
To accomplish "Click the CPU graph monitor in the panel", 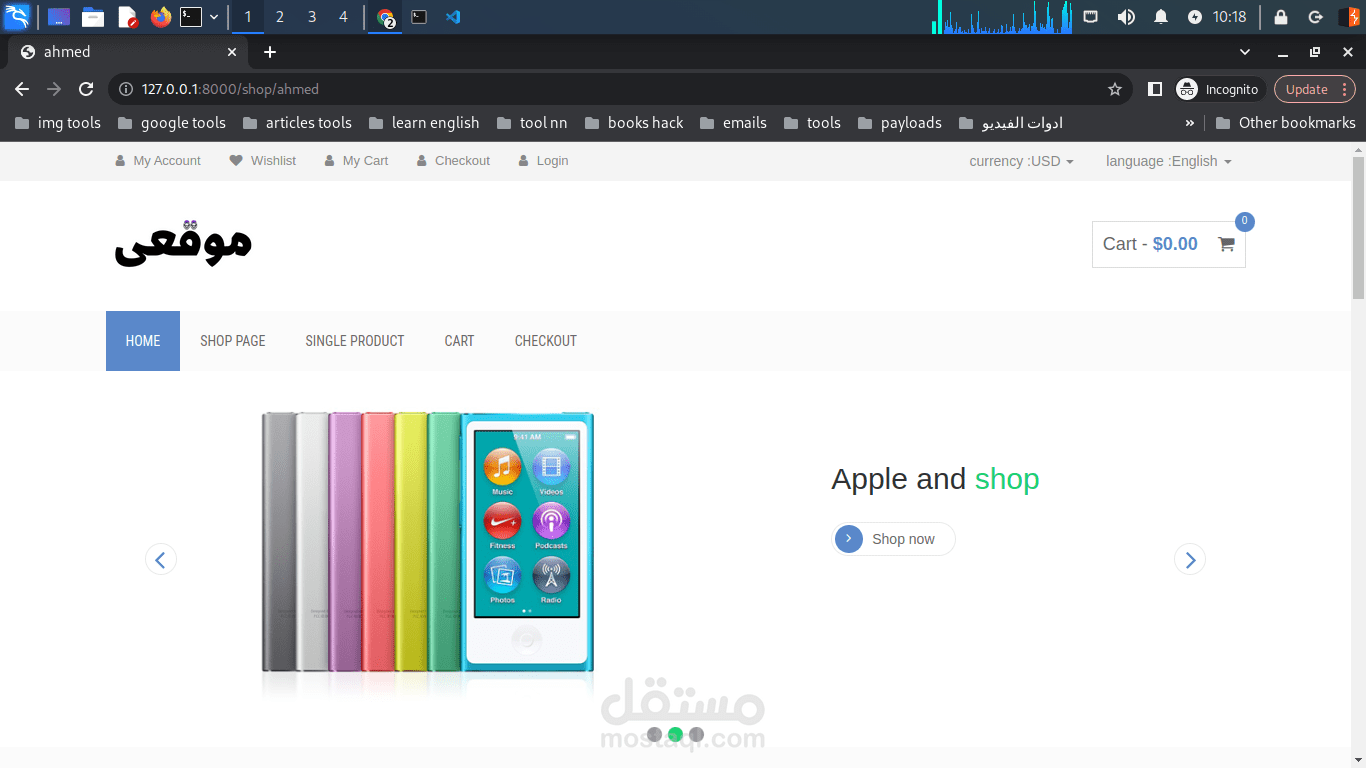I will point(1005,17).
